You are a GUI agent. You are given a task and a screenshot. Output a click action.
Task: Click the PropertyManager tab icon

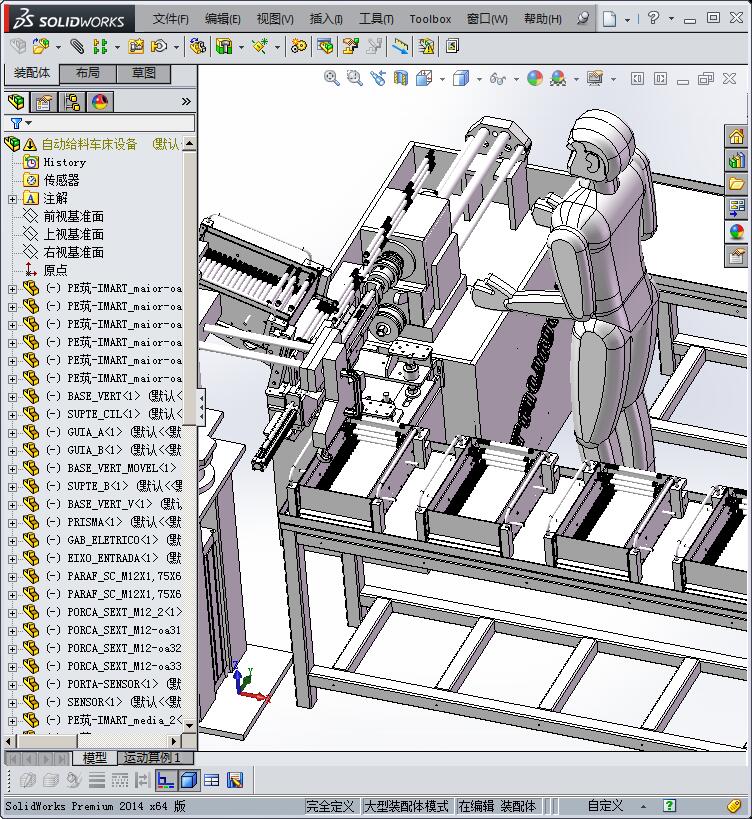pyautogui.click(x=44, y=102)
